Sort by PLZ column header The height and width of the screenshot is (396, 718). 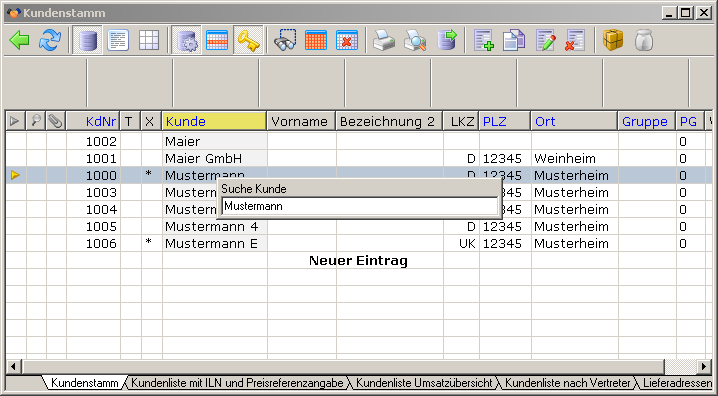[505, 121]
